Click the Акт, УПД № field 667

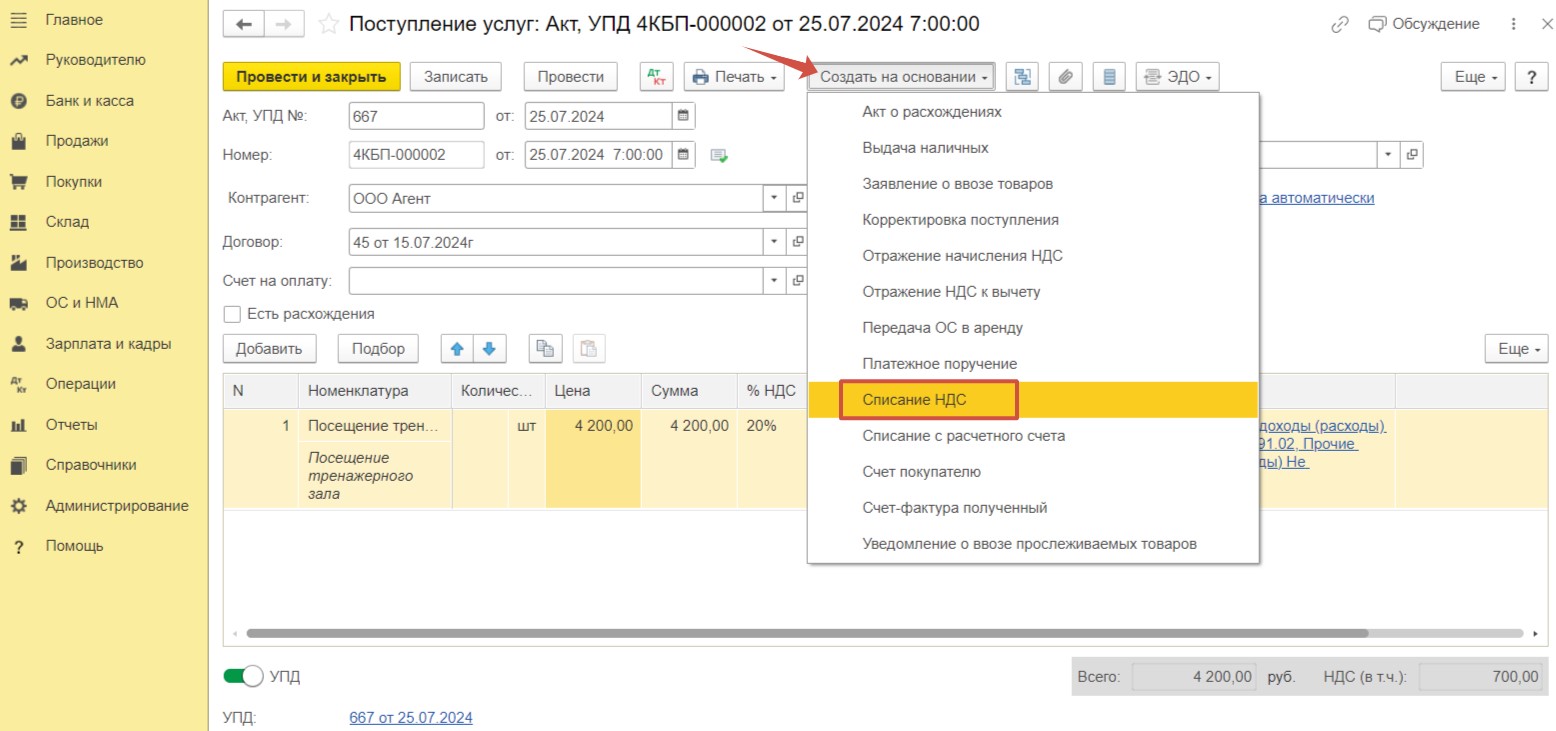tap(416, 116)
